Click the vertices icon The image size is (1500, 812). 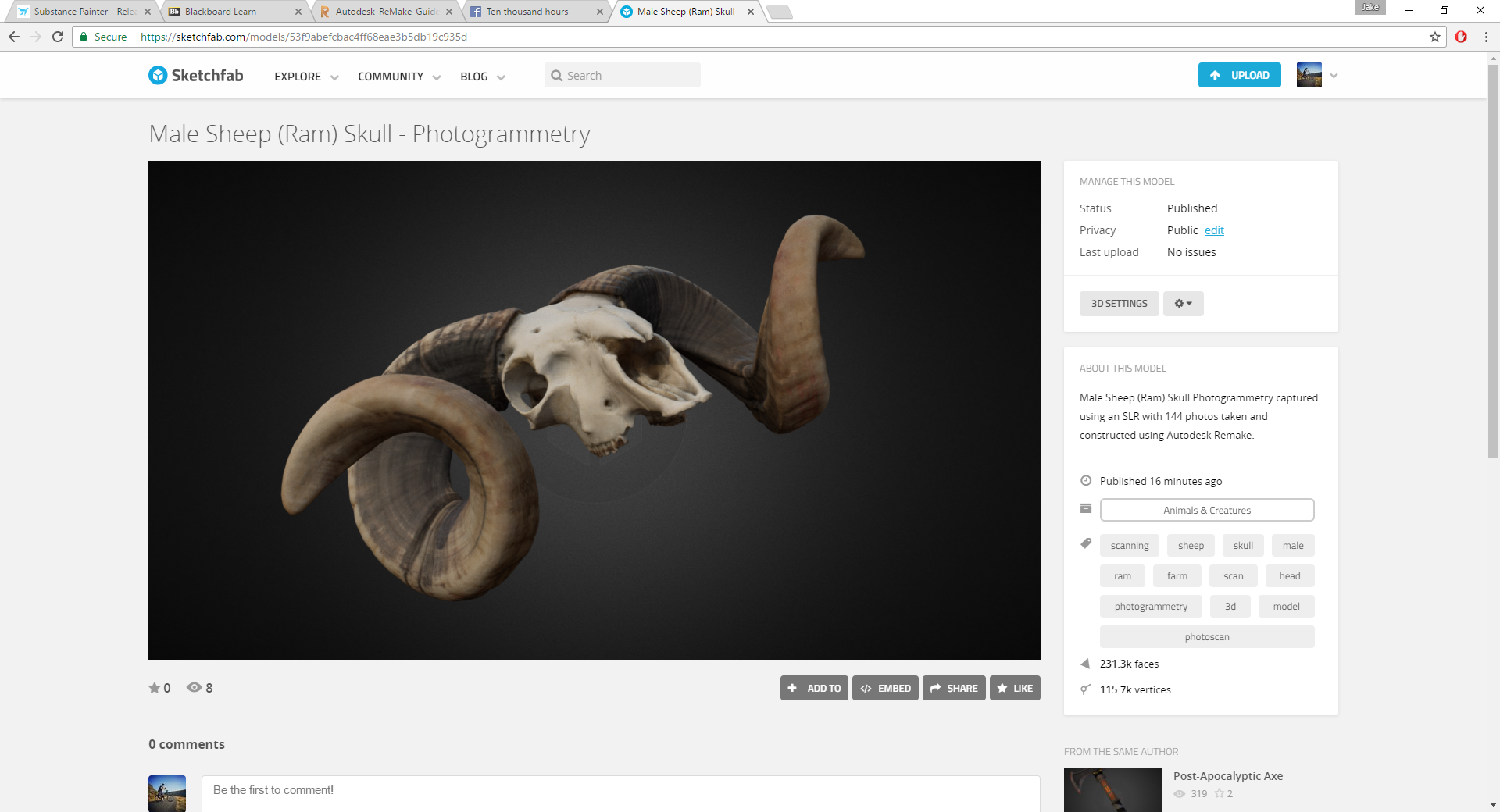[1085, 689]
